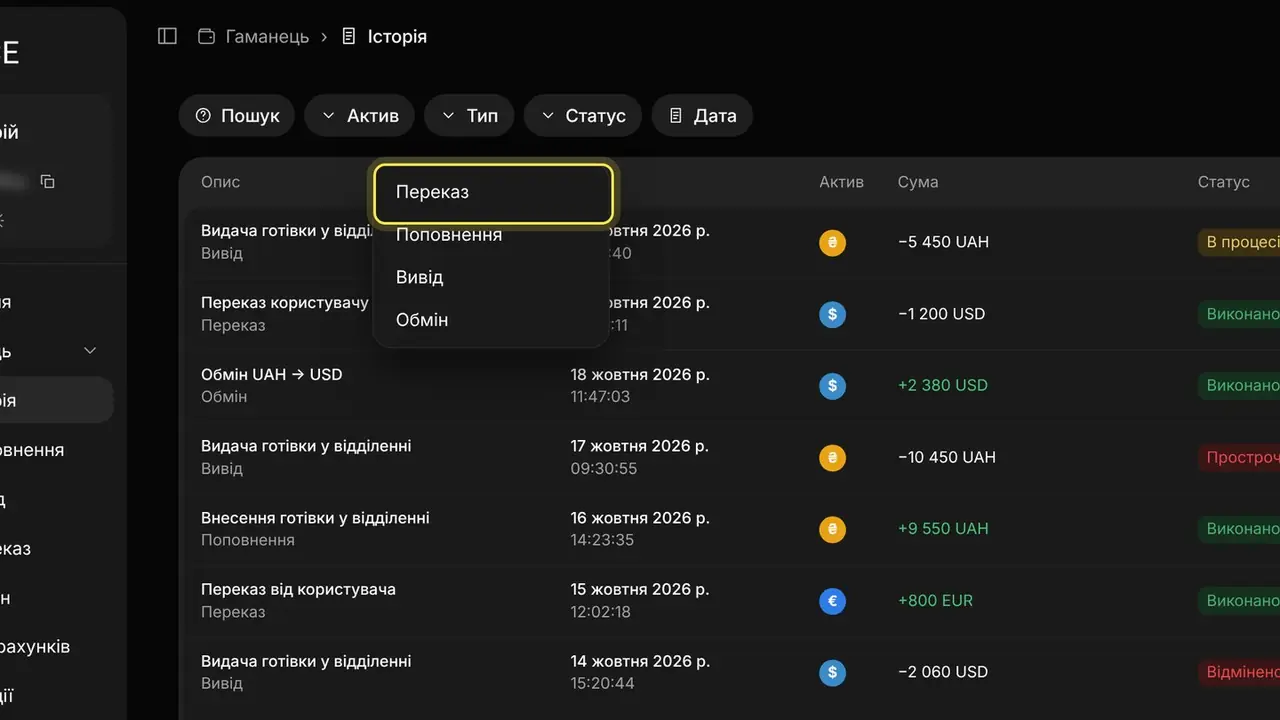This screenshot has height=720, width=1280.
Task: Open the Дата date filter
Action: click(x=702, y=116)
